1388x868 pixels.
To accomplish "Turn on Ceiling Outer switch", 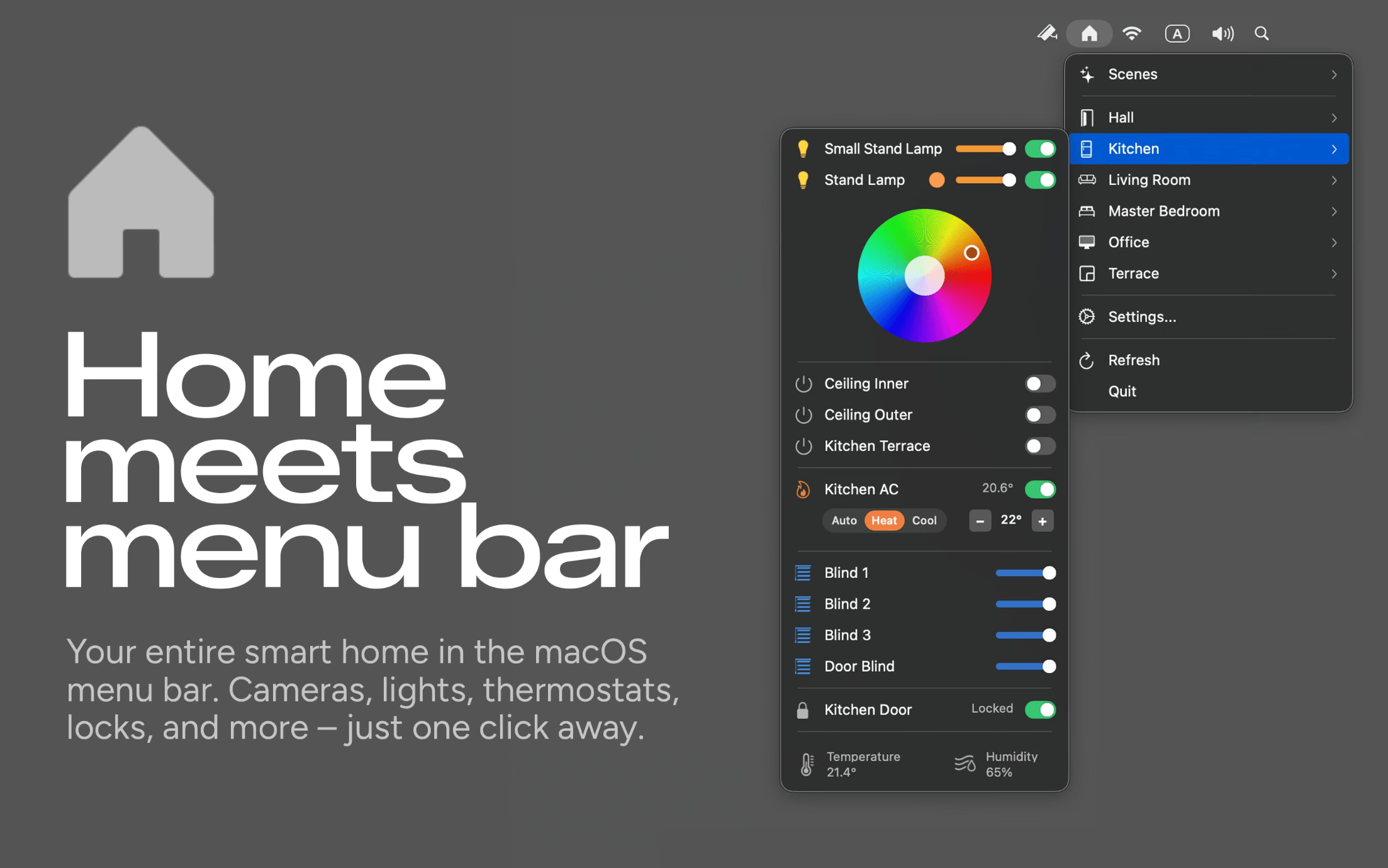I will click(x=1039, y=415).
